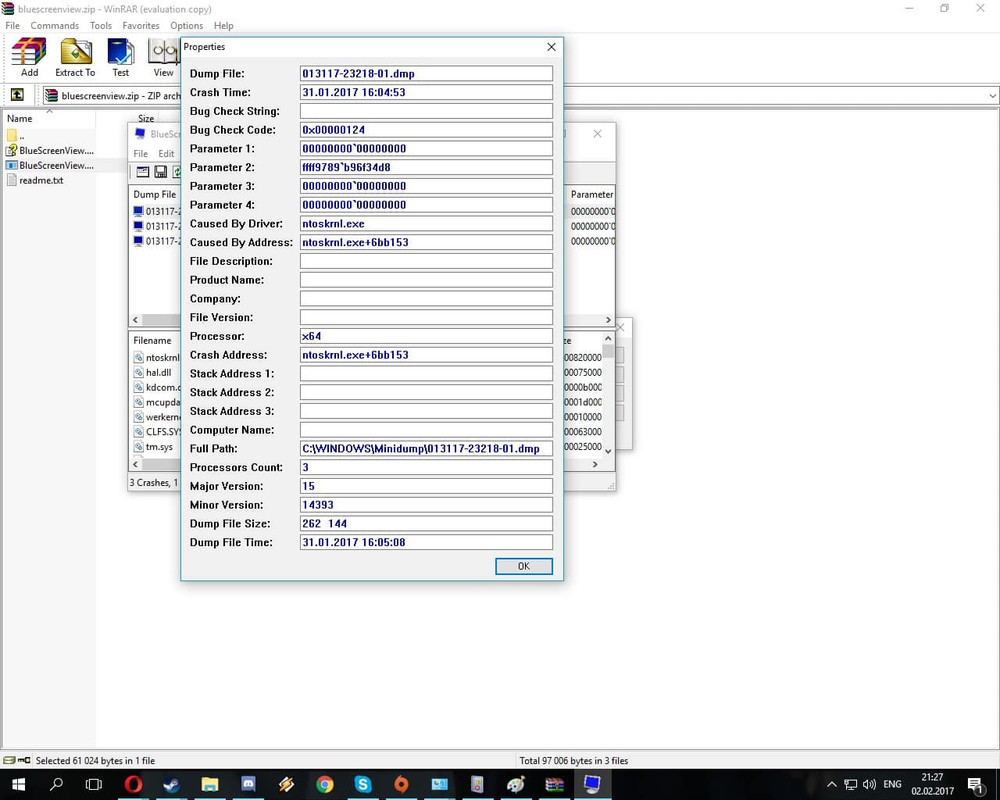The image size is (1000, 800).
Task: Select the parent folder ".." entry
Action: coord(18,135)
